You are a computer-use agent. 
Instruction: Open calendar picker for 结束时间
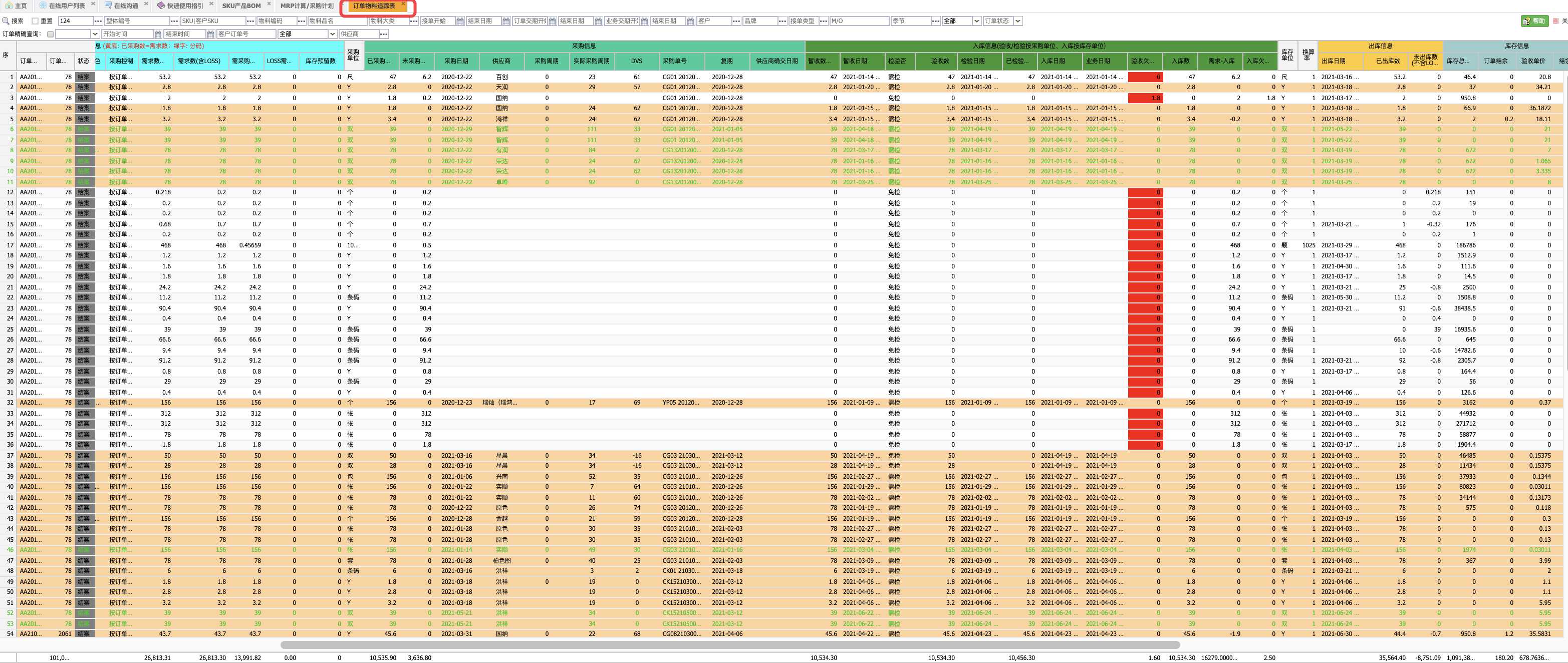click(x=210, y=34)
